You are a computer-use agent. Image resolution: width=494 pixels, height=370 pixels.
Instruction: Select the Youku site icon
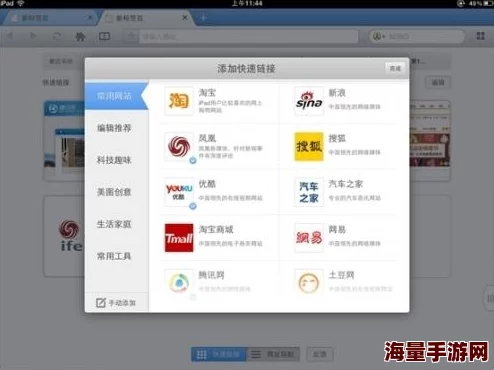pos(179,192)
